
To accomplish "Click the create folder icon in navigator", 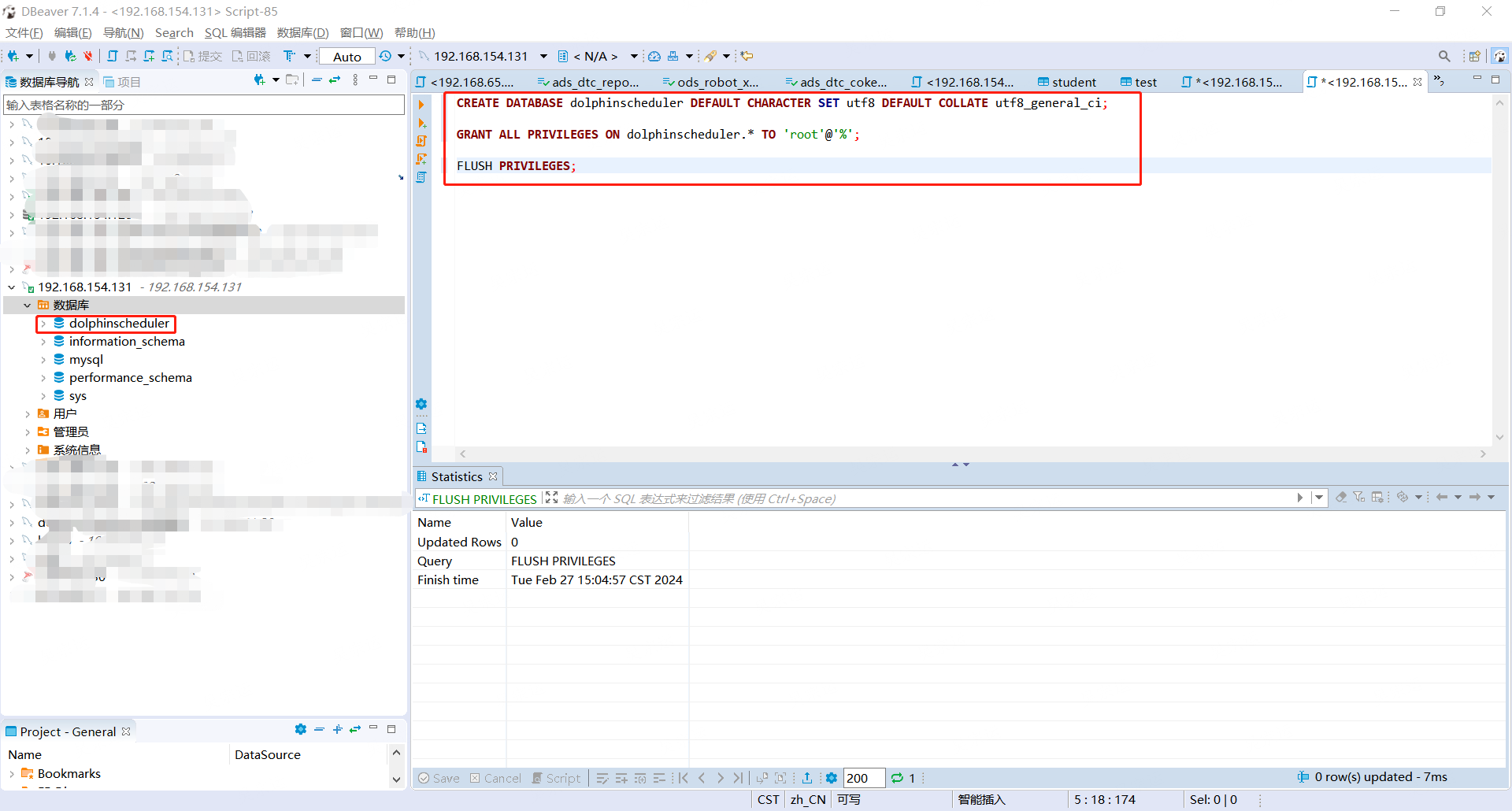I will (292, 80).
